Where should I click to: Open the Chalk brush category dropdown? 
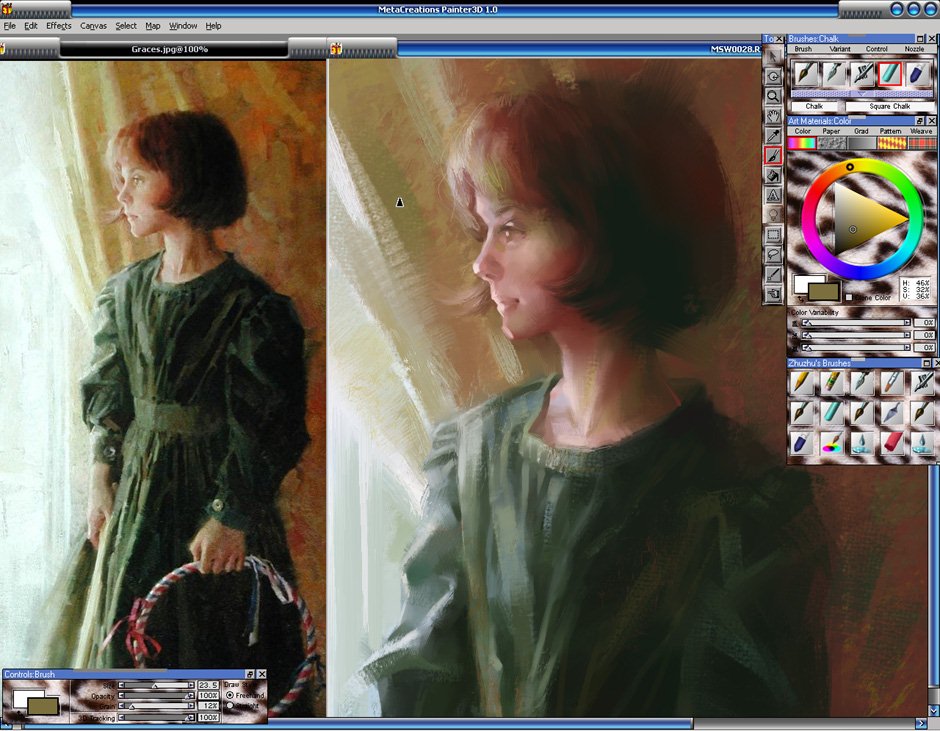coord(814,106)
